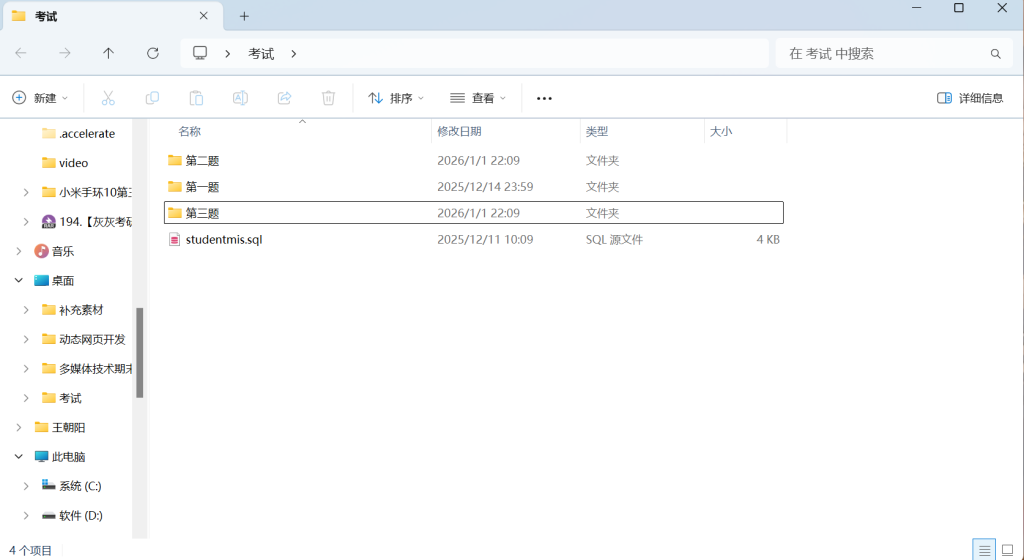Collapse the 桌面 tree node
This screenshot has height=560, width=1024.
pos(19,281)
